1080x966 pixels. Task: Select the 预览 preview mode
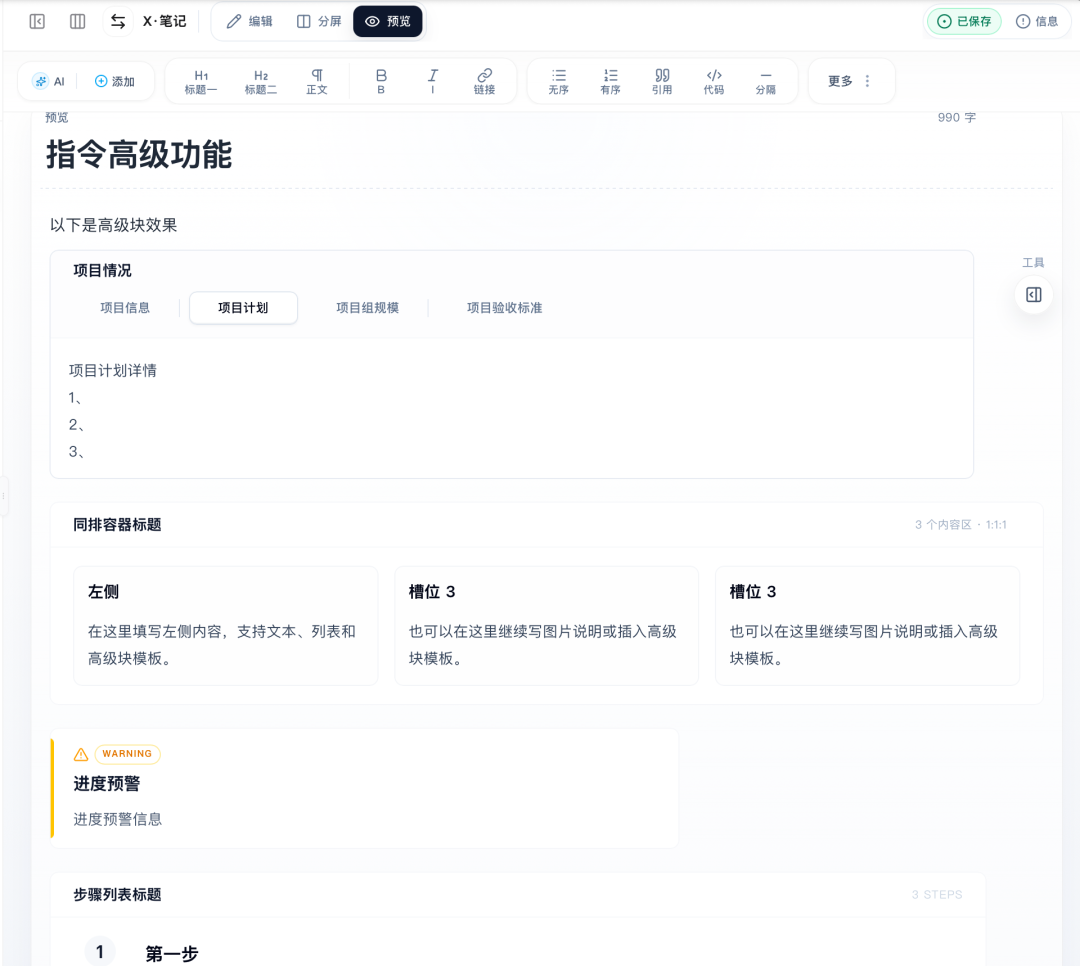point(388,21)
